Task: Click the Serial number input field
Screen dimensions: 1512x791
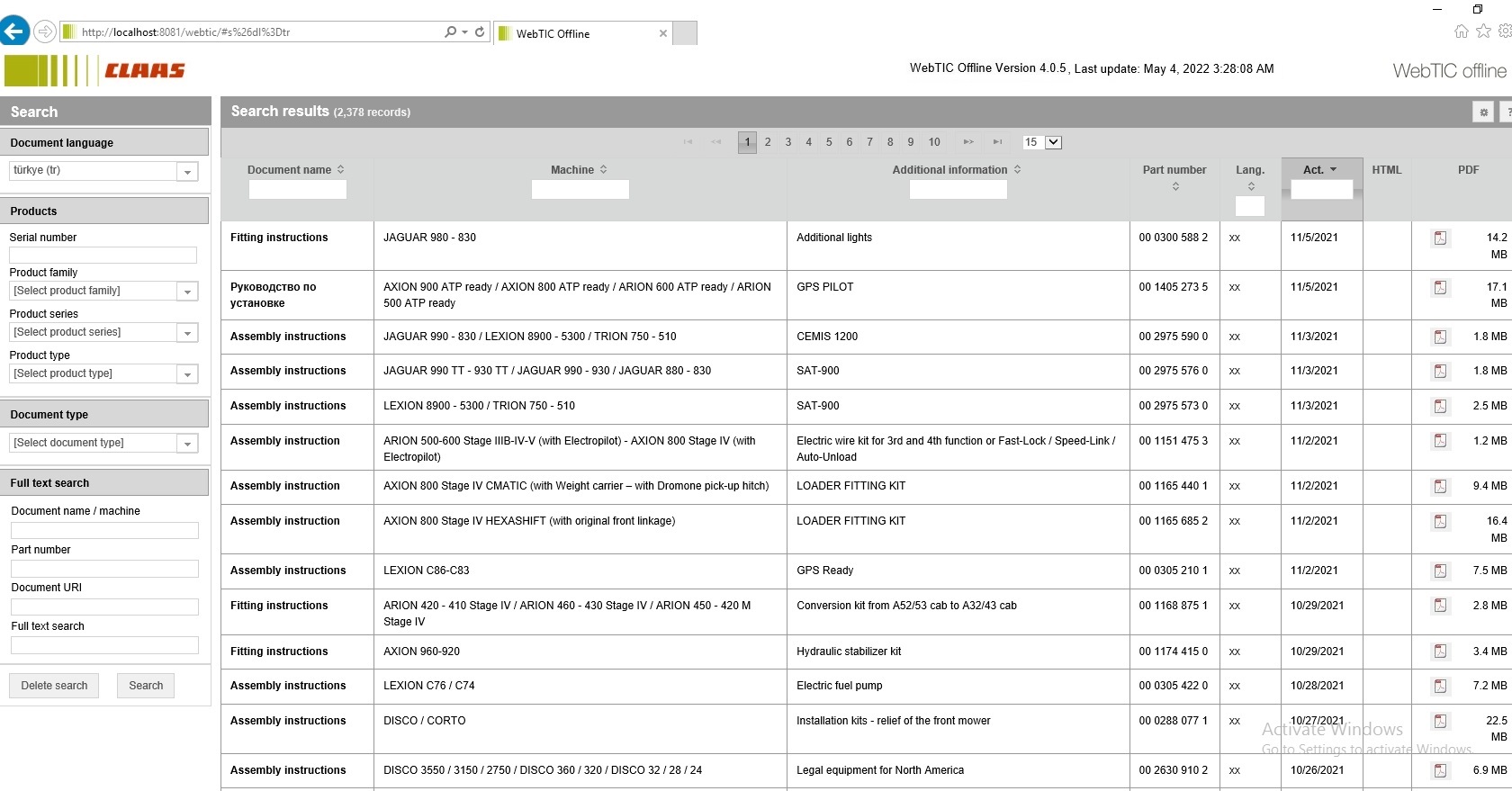Action: tap(103, 256)
